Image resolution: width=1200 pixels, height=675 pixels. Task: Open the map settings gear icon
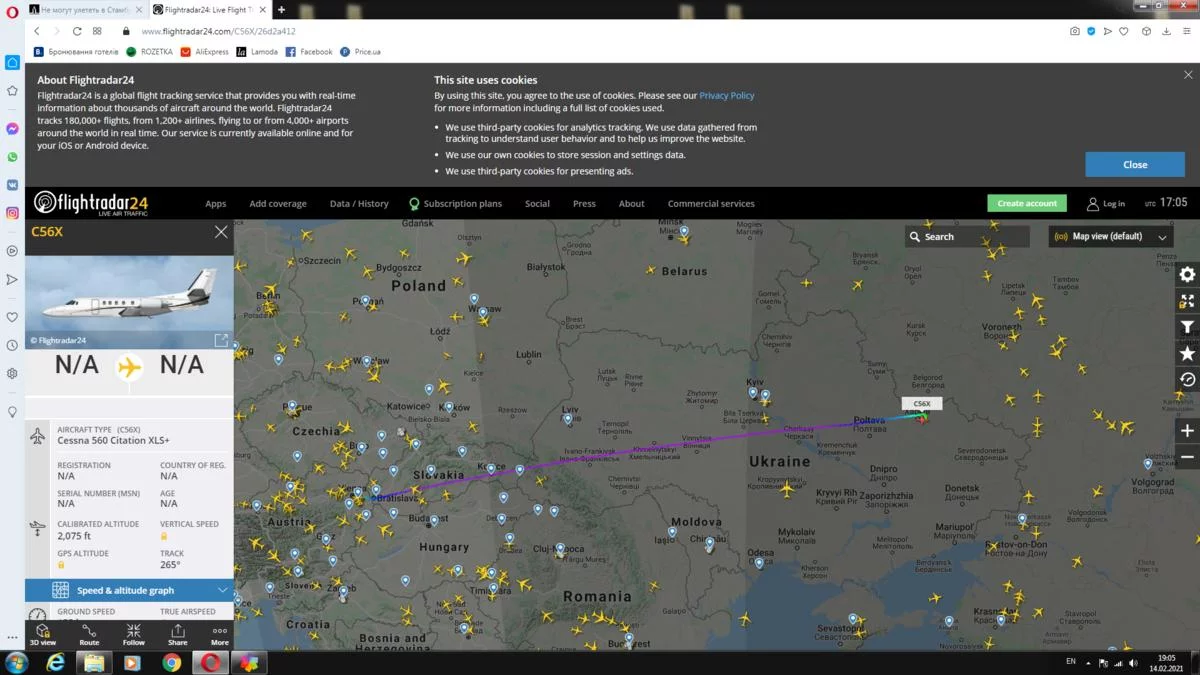click(x=1187, y=275)
